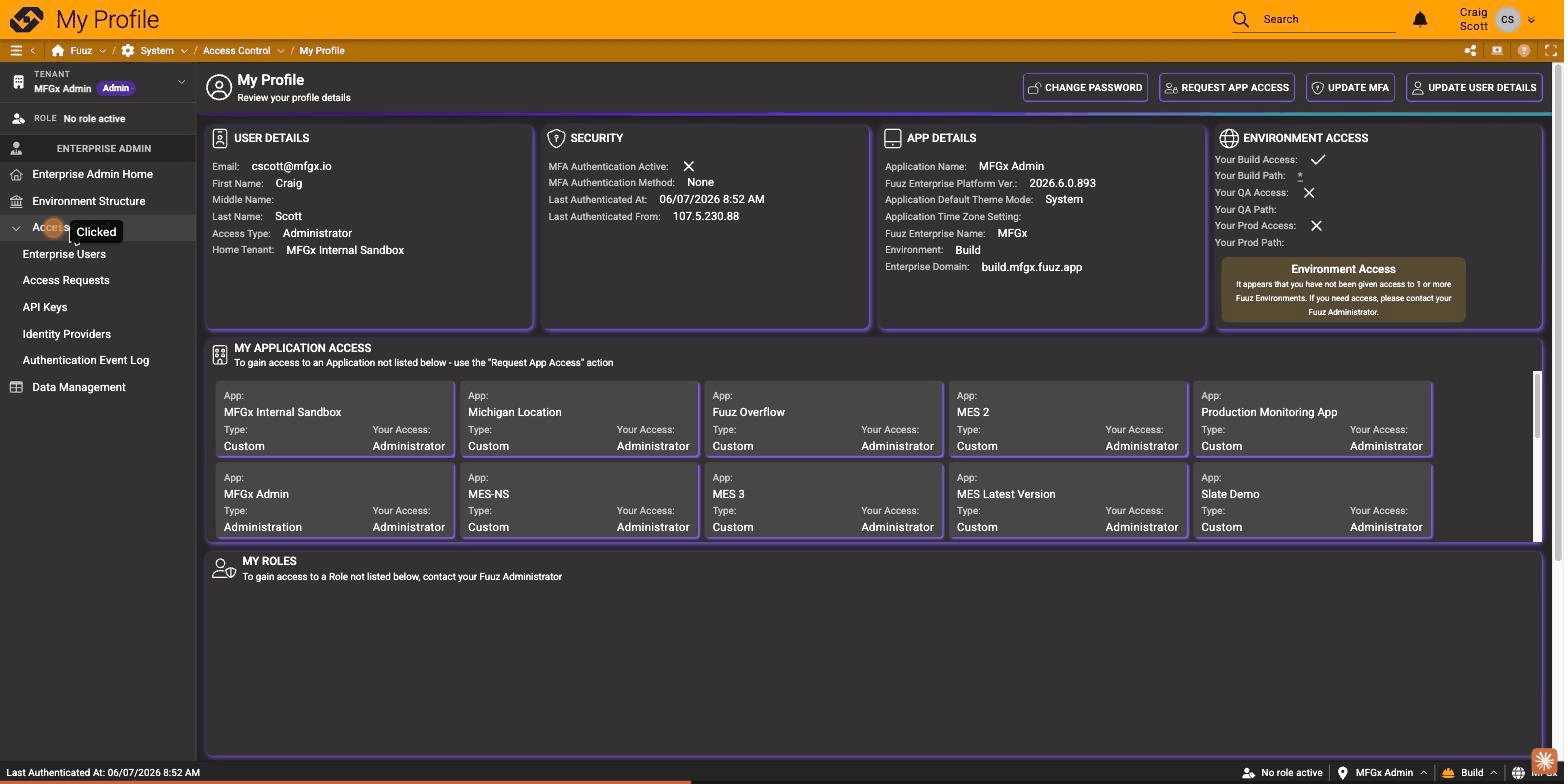The image size is (1568, 784).
Task: Open Data Management section
Action: pos(79,388)
